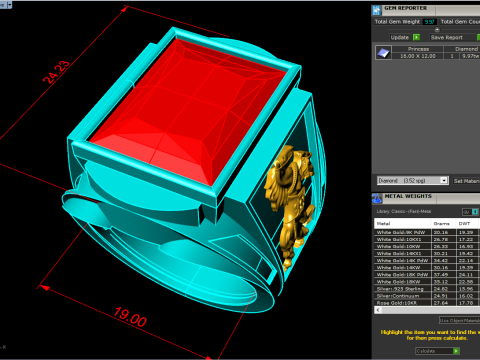This screenshot has height=360, width=480.
Task: Select the 19.00 dimension annotation in viewport
Action: [x=130, y=317]
